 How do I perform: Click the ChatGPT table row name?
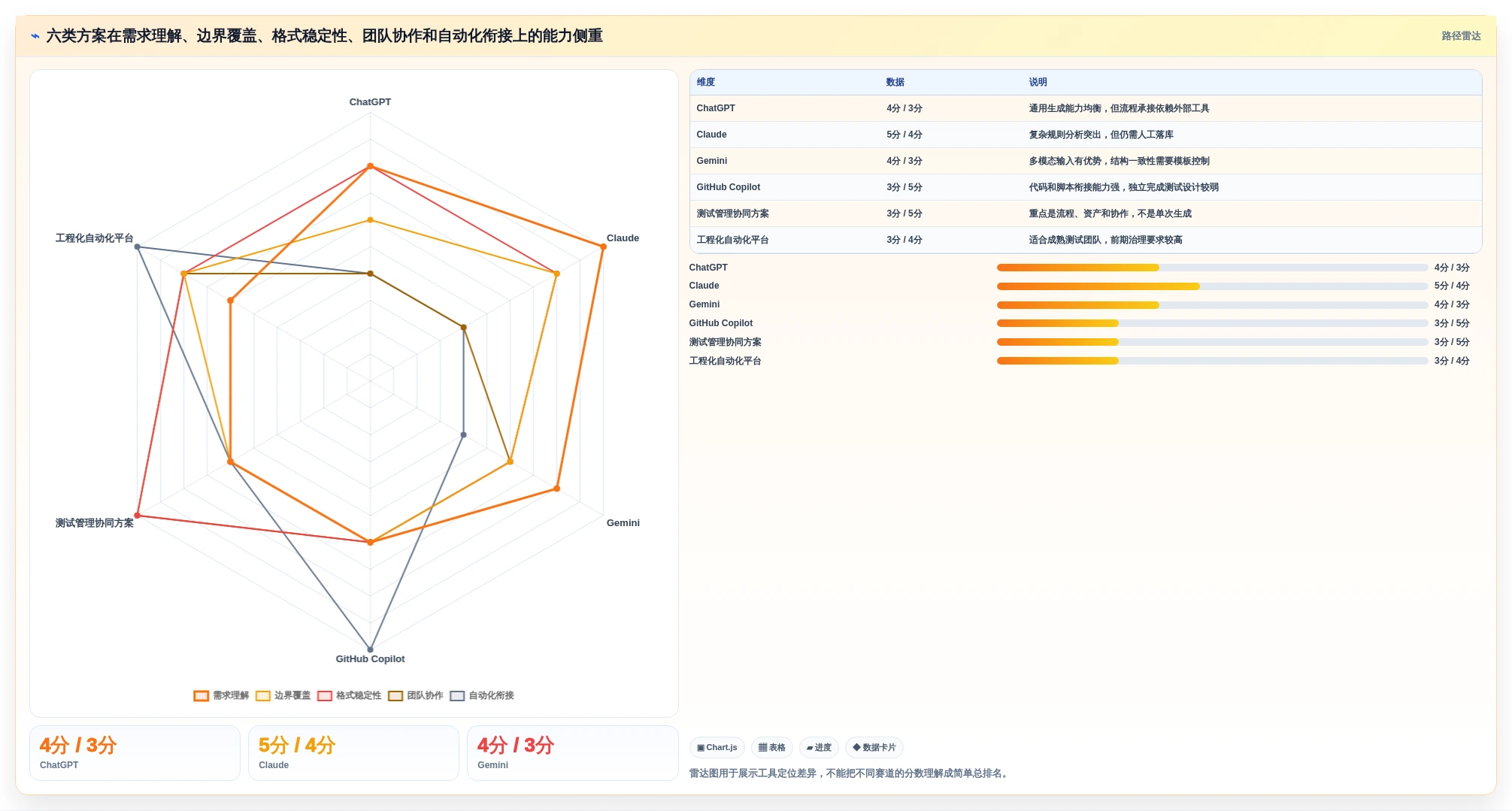coord(716,108)
